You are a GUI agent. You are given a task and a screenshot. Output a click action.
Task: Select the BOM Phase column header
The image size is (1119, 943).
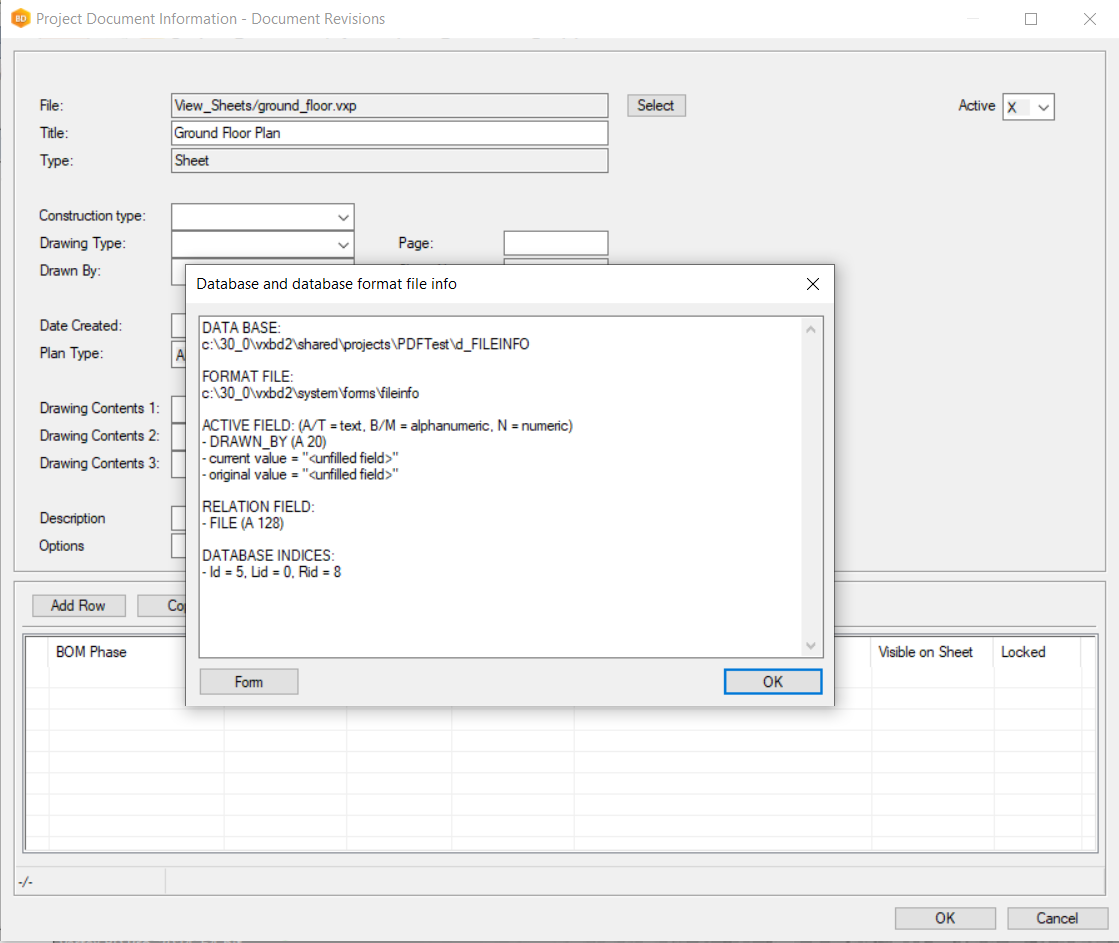pyautogui.click(x=92, y=652)
